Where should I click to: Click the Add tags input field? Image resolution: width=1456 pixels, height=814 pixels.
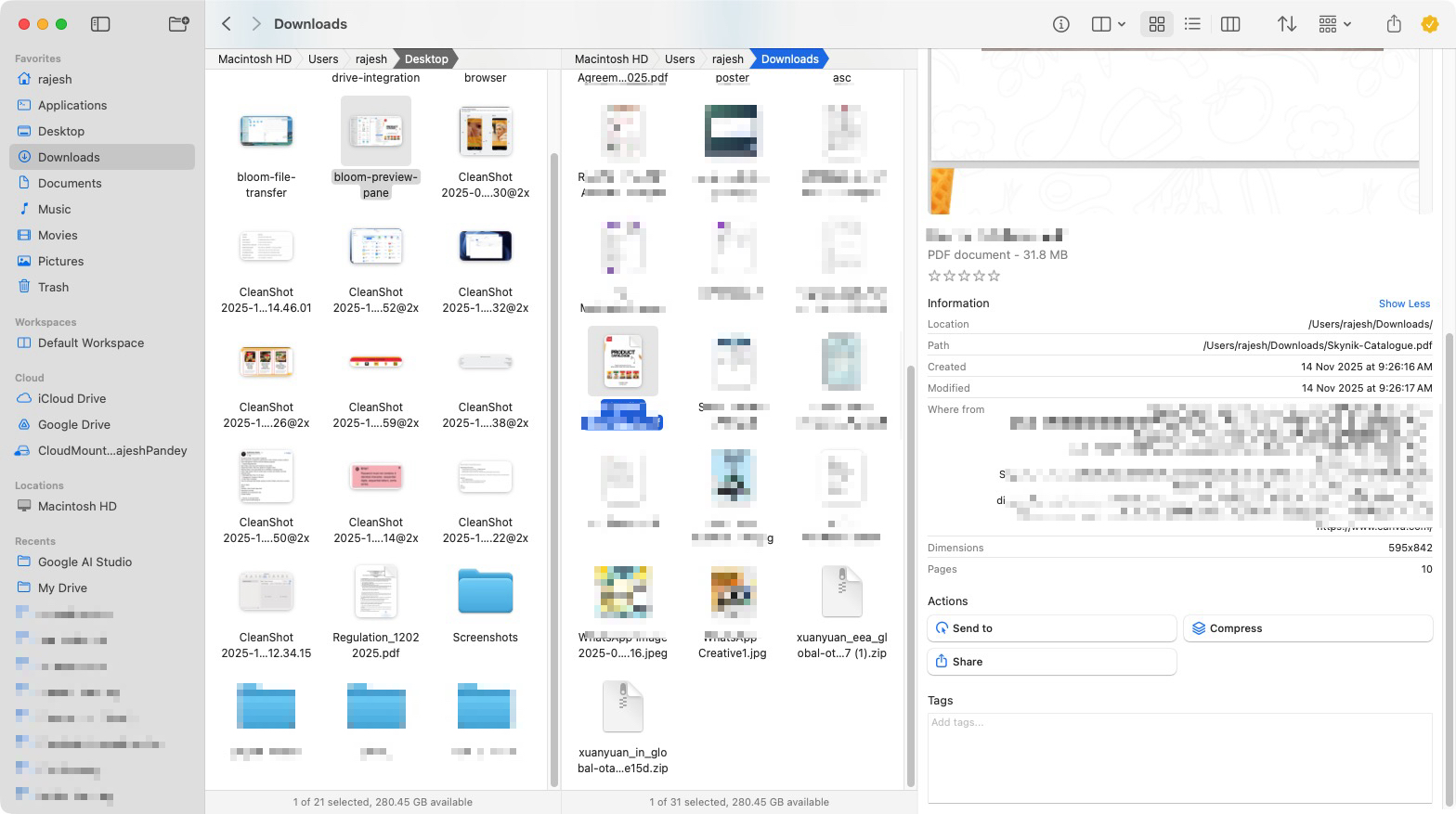click(1179, 756)
